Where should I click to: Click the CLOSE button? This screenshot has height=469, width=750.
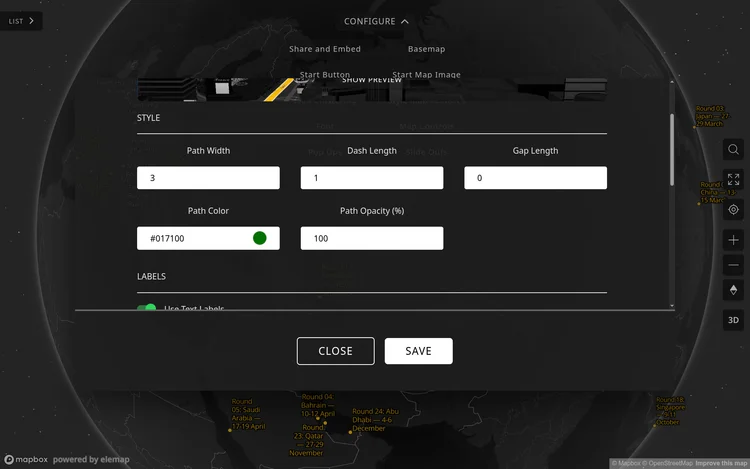pyautogui.click(x=335, y=351)
